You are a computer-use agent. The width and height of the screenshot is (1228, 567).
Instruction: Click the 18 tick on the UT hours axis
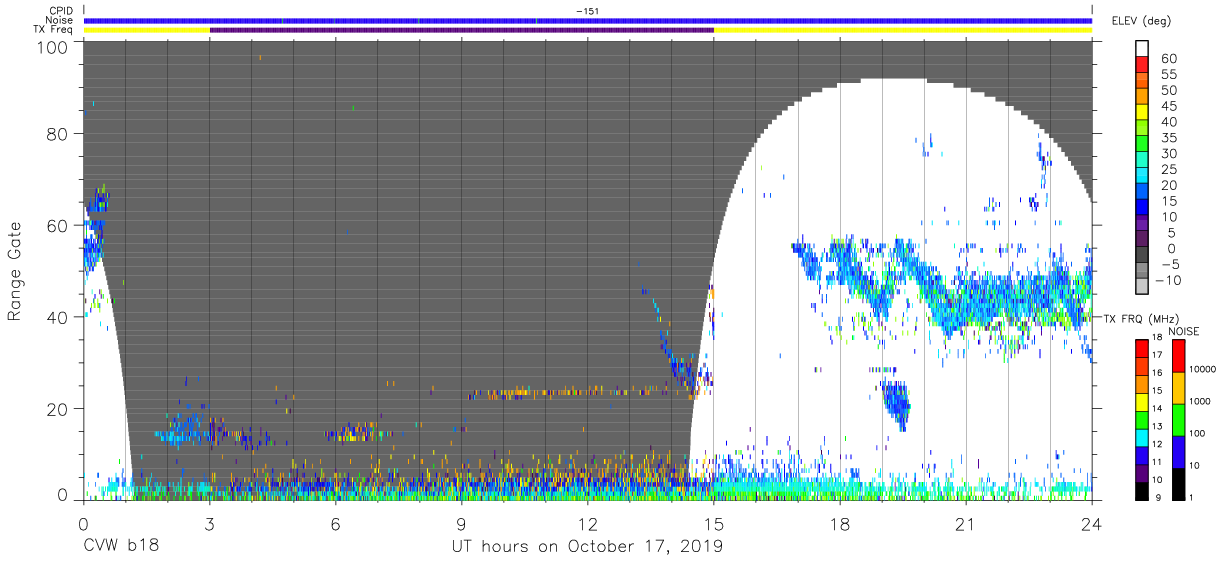coord(840,524)
